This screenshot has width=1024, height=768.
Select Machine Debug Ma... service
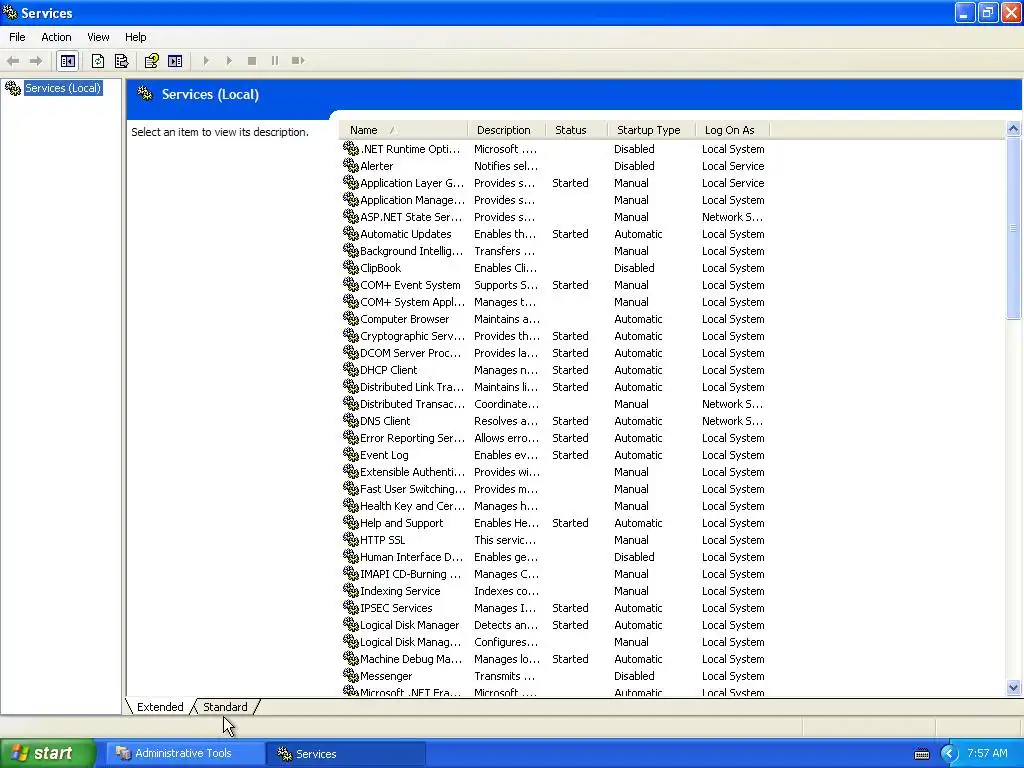click(411, 658)
